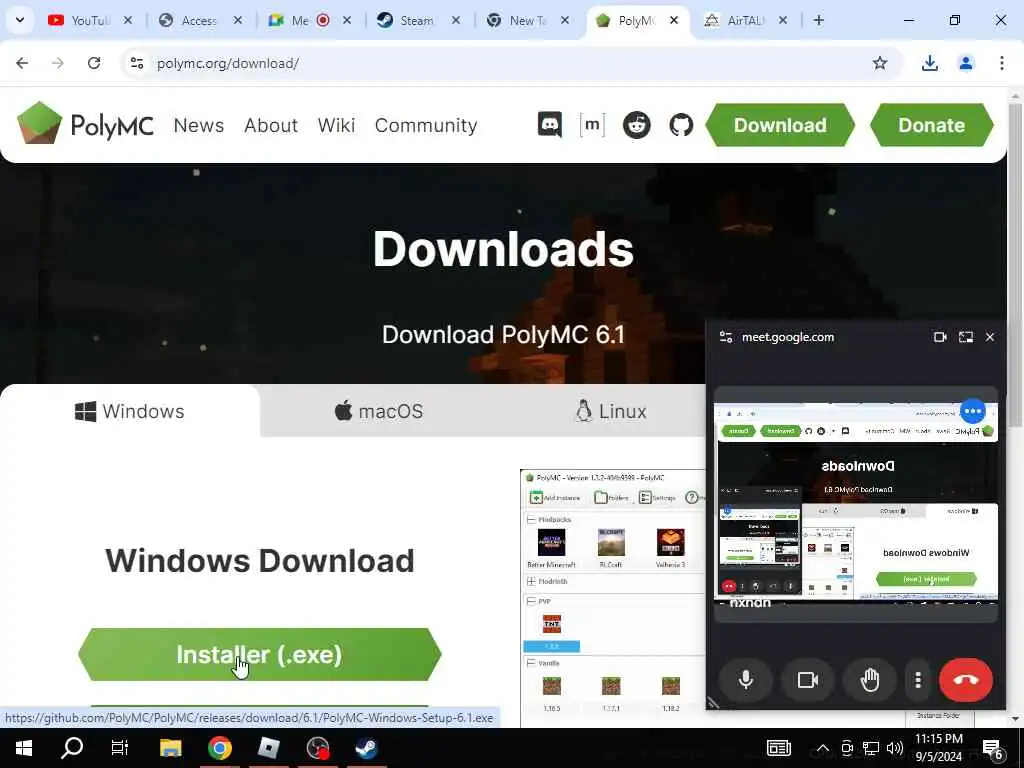The width and height of the screenshot is (1024, 768).
Task: Open Task View on taskbar
Action: pos(120,748)
